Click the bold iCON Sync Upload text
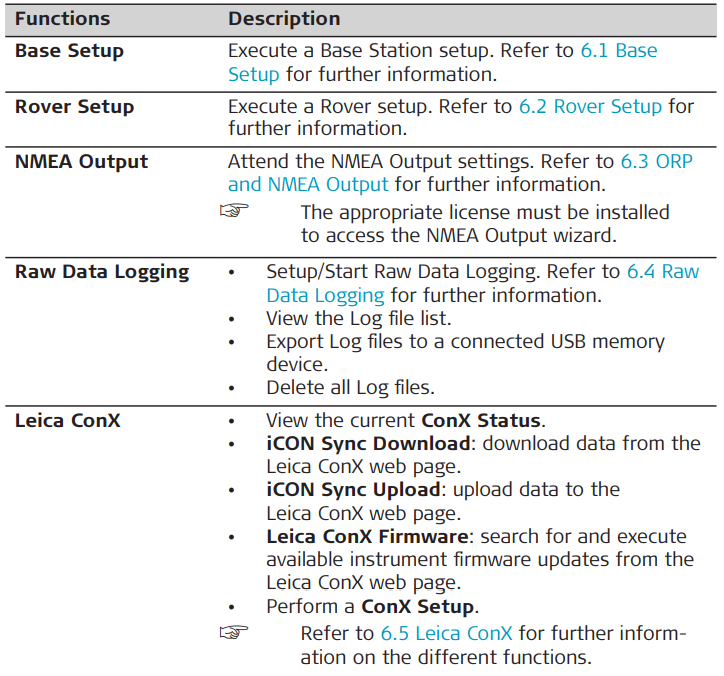 (353, 490)
